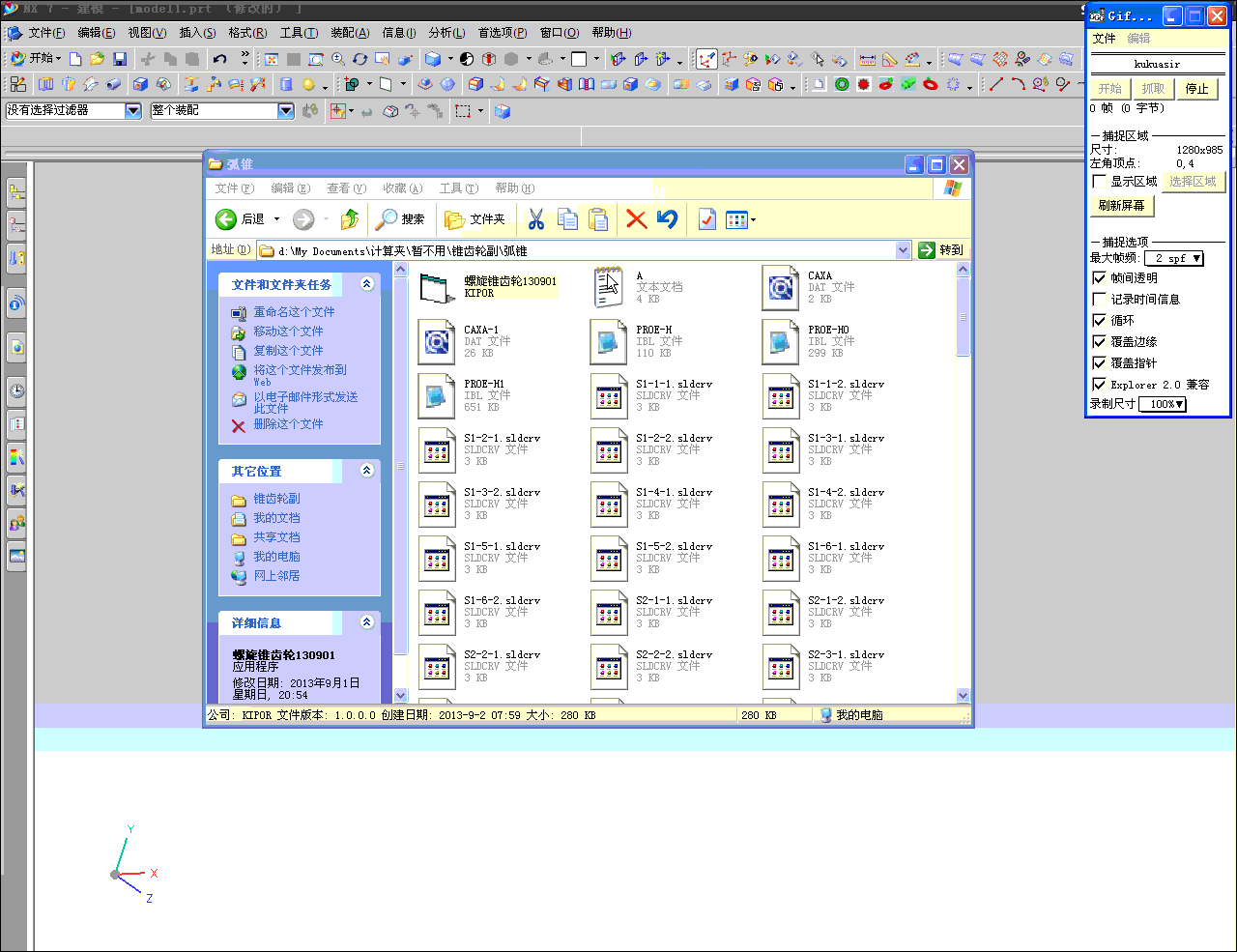Click the 我的电脑 link under 其它位置
This screenshot has height=952, width=1237.
tap(276, 557)
